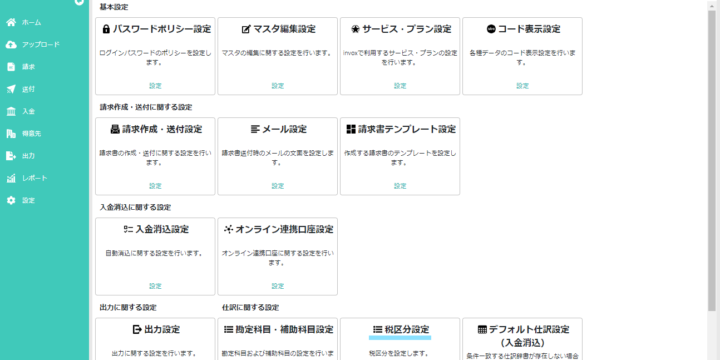720x360 pixels.
Task: Click 設定 link under 請求作成・送付設定
Action: click(x=155, y=186)
